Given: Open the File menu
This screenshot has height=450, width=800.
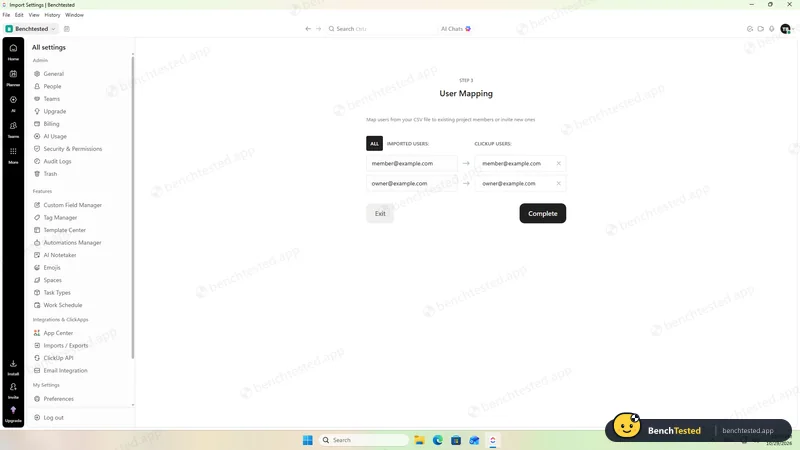Looking at the screenshot, I should coord(6,15).
